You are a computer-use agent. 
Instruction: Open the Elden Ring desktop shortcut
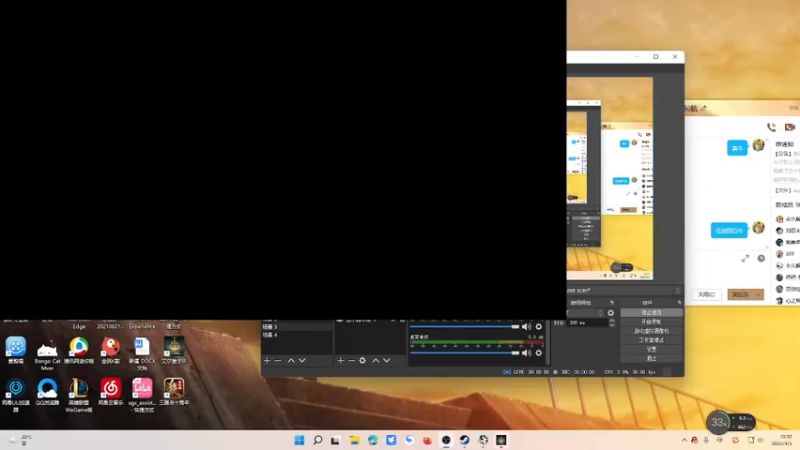(174, 350)
